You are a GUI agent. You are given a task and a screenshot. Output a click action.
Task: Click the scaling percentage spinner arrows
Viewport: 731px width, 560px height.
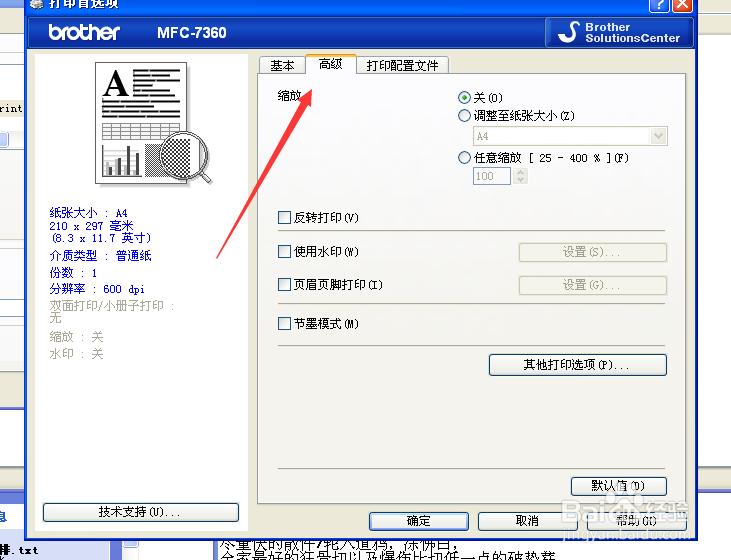521,176
